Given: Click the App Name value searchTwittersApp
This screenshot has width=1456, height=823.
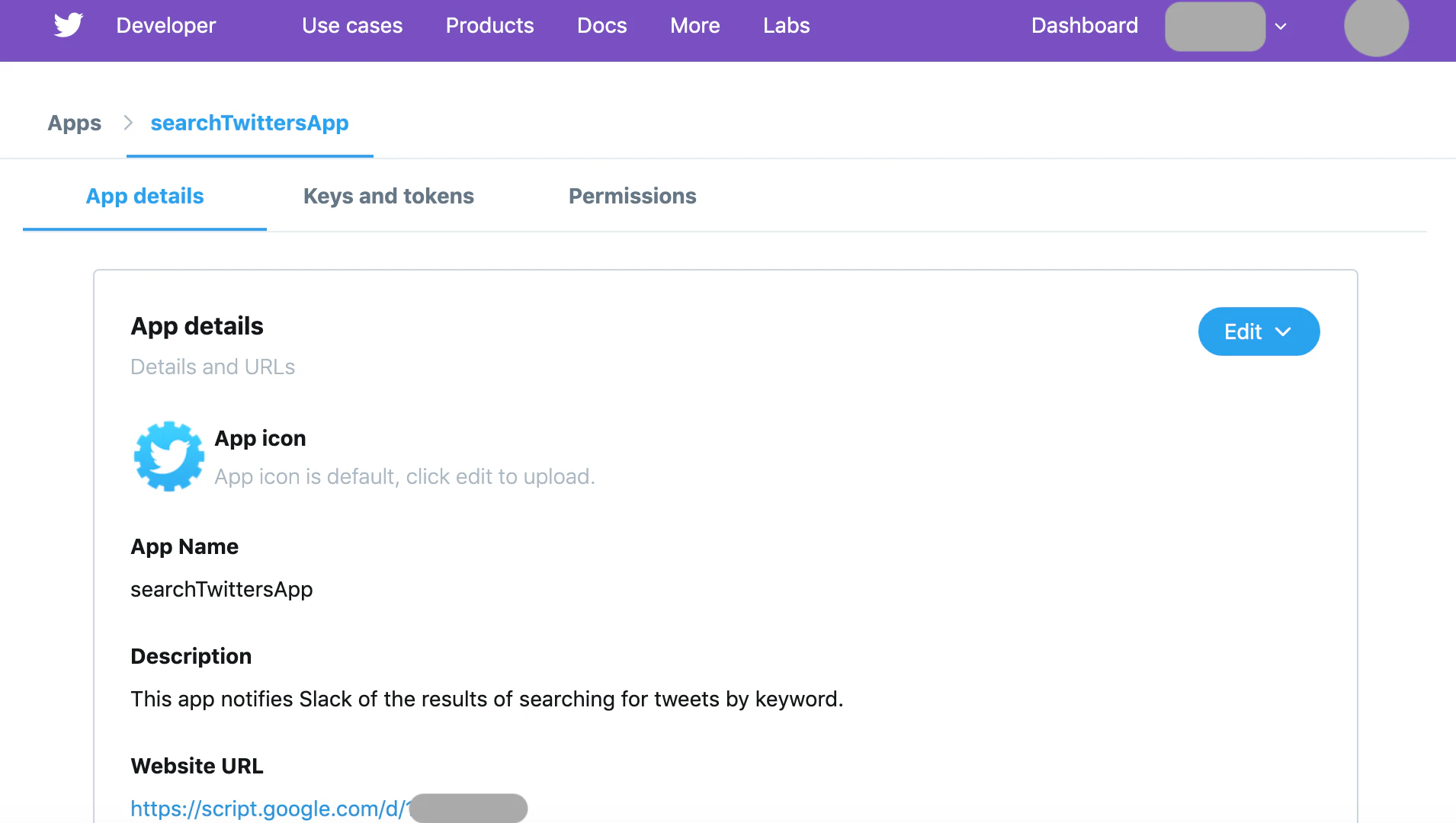Looking at the screenshot, I should (x=222, y=589).
